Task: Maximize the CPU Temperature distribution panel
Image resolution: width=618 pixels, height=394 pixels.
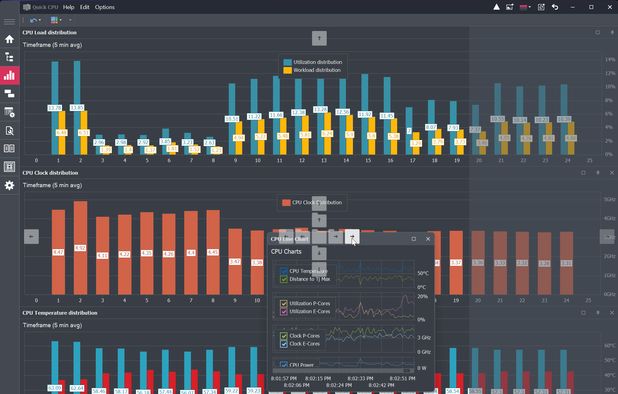Action: click(583, 313)
